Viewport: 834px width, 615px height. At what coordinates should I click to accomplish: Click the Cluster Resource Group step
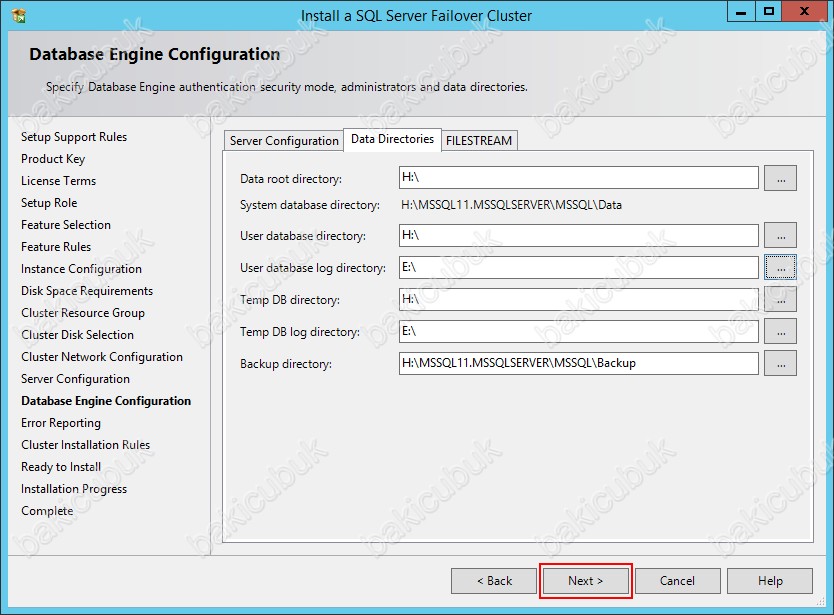click(83, 313)
